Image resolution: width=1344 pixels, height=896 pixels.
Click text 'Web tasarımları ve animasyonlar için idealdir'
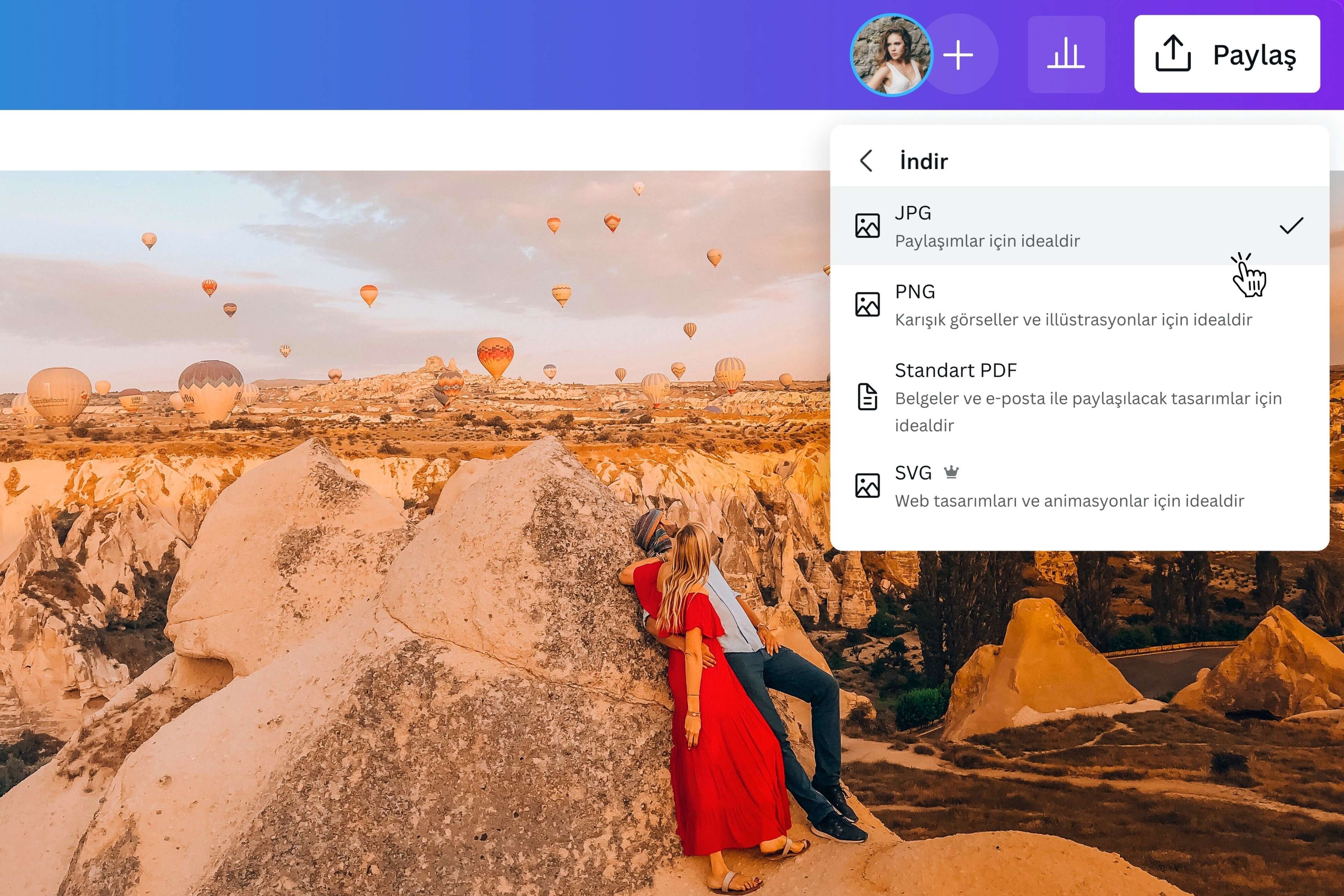tap(1070, 501)
